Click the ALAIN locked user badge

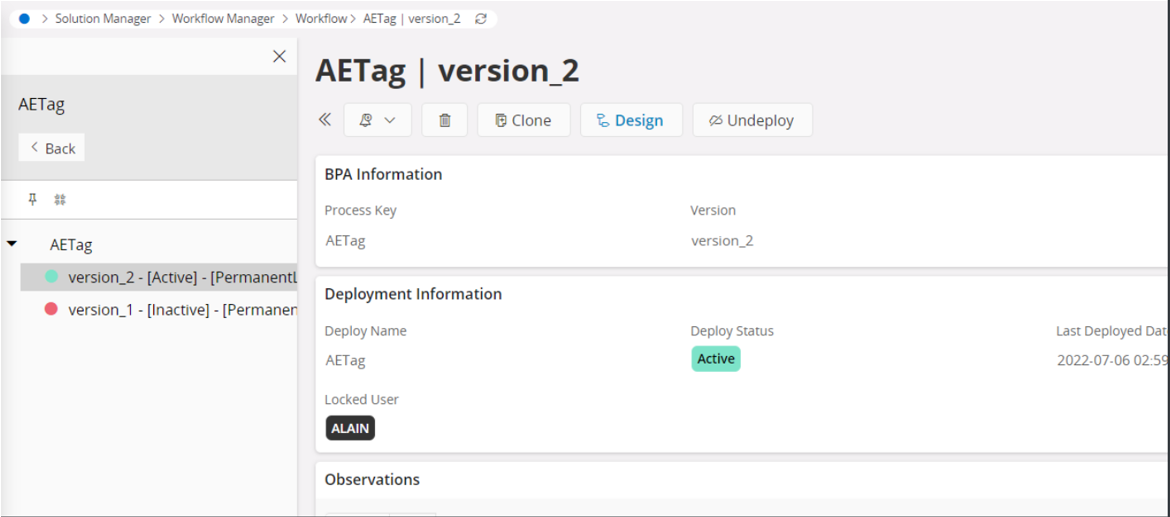[350, 428]
